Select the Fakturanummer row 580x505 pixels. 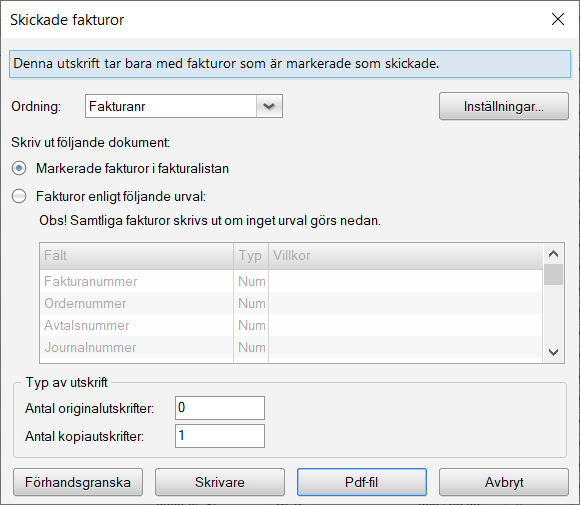pos(291,281)
